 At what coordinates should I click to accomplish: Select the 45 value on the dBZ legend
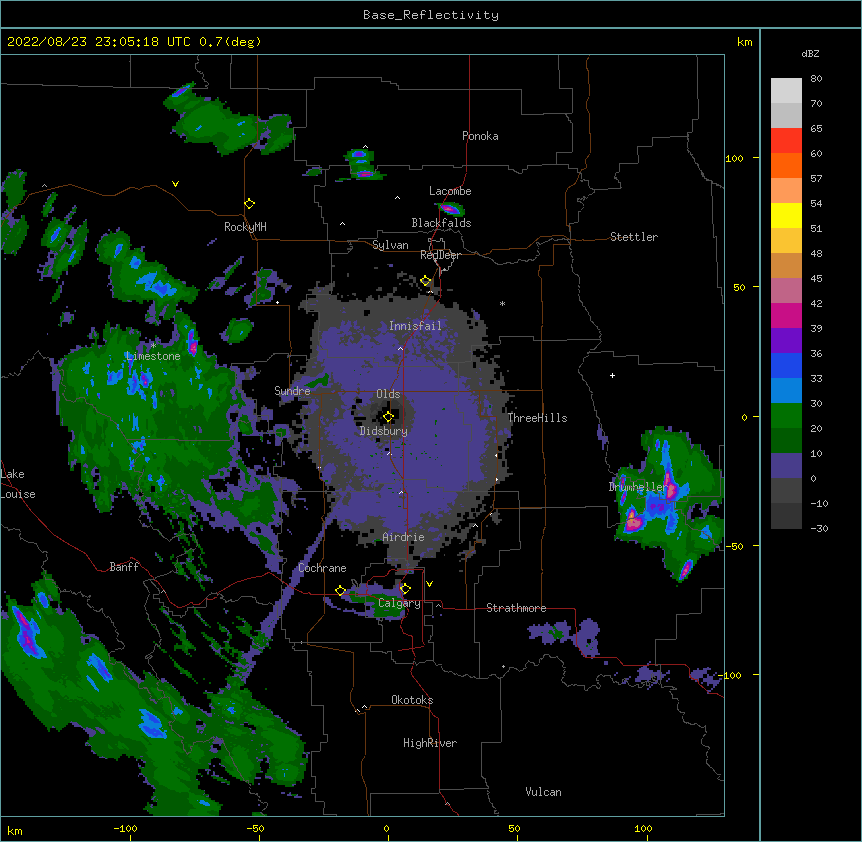coord(816,279)
